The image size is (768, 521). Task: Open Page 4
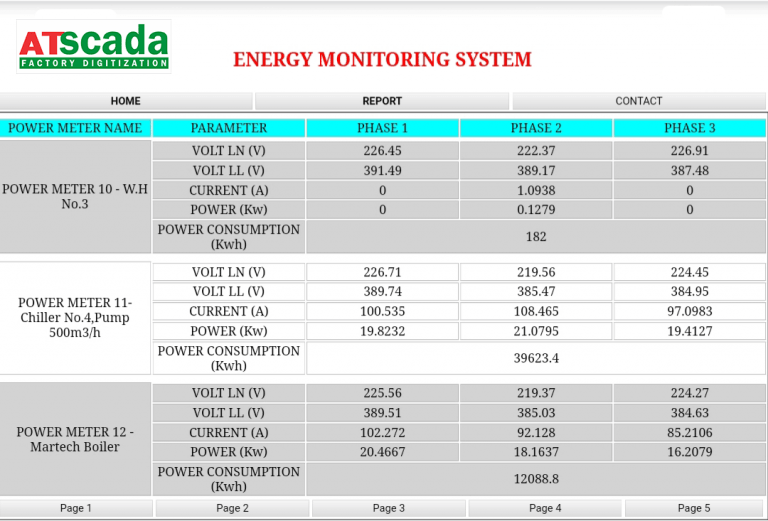[545, 508]
